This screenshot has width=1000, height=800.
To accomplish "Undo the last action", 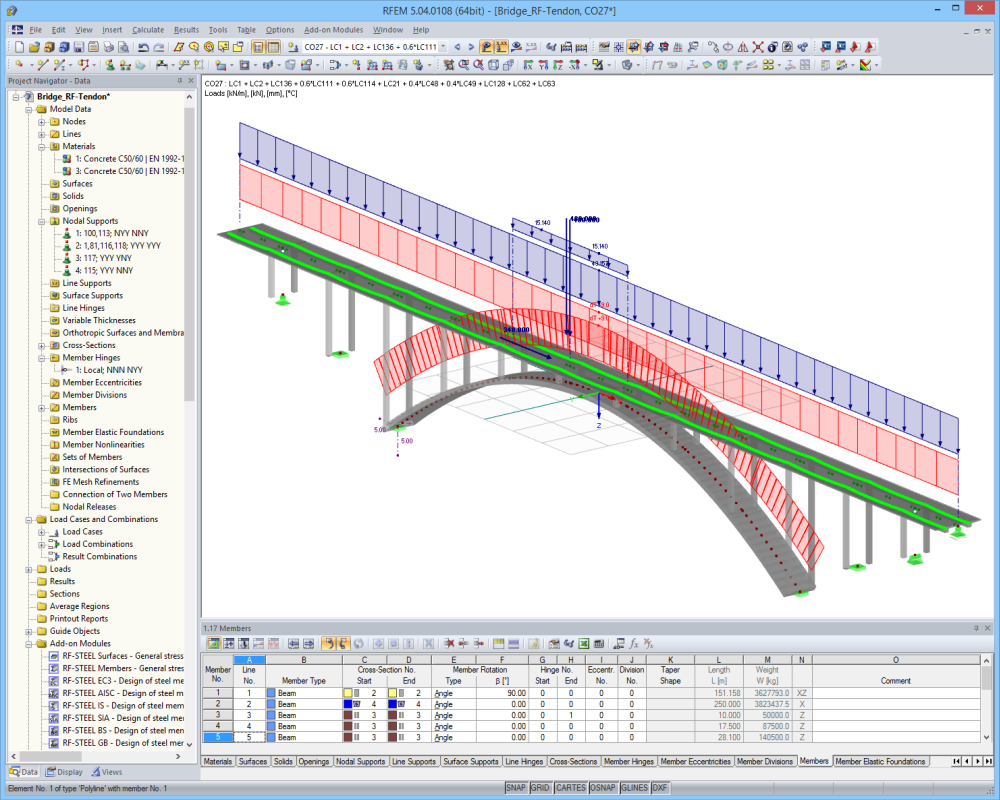I will point(145,45).
